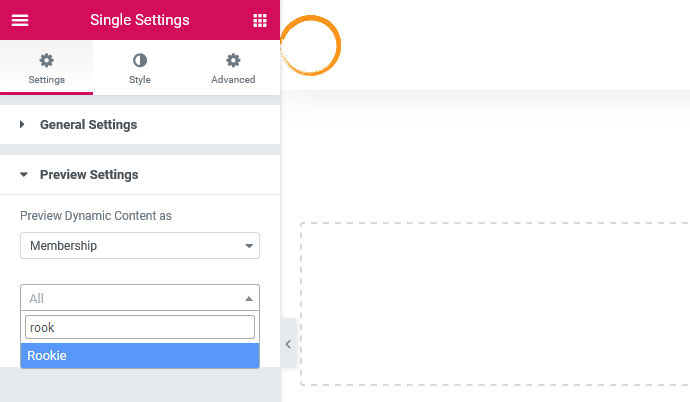Click the half-circle Style icon
Screen dimensions: 690x402
[x=140, y=61]
